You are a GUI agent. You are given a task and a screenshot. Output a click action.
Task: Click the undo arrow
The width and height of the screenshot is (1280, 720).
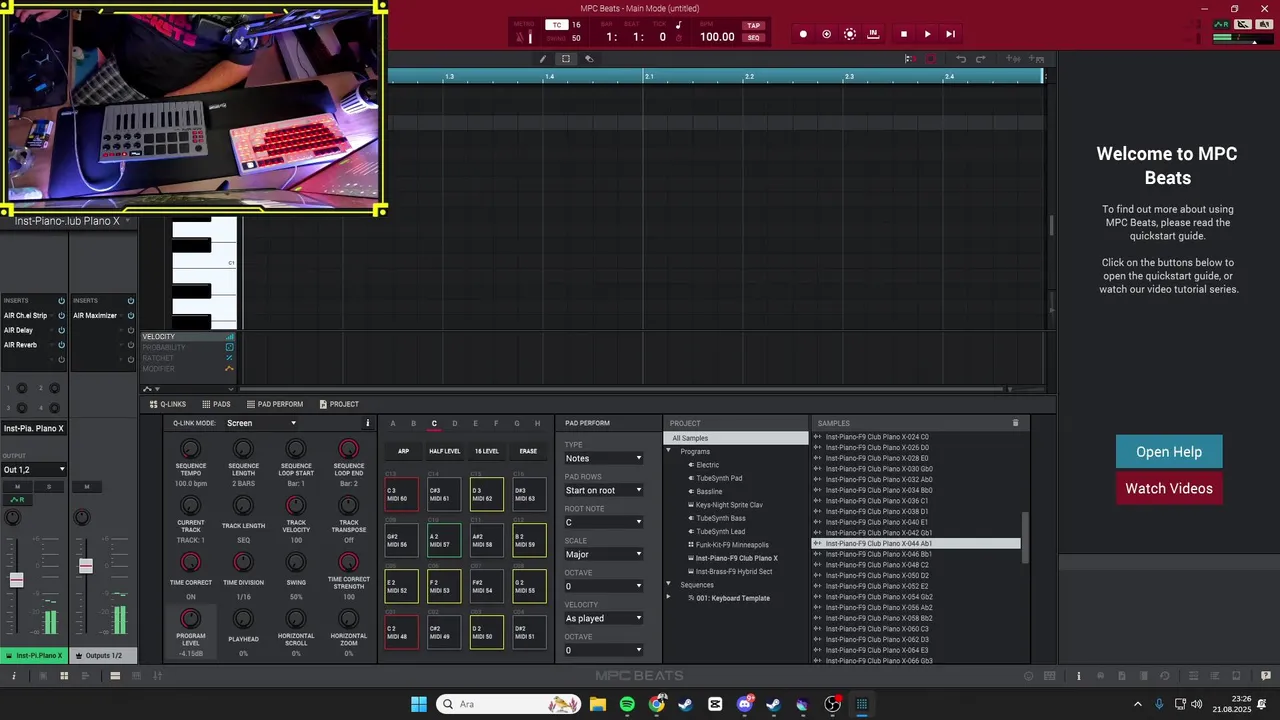point(961,59)
